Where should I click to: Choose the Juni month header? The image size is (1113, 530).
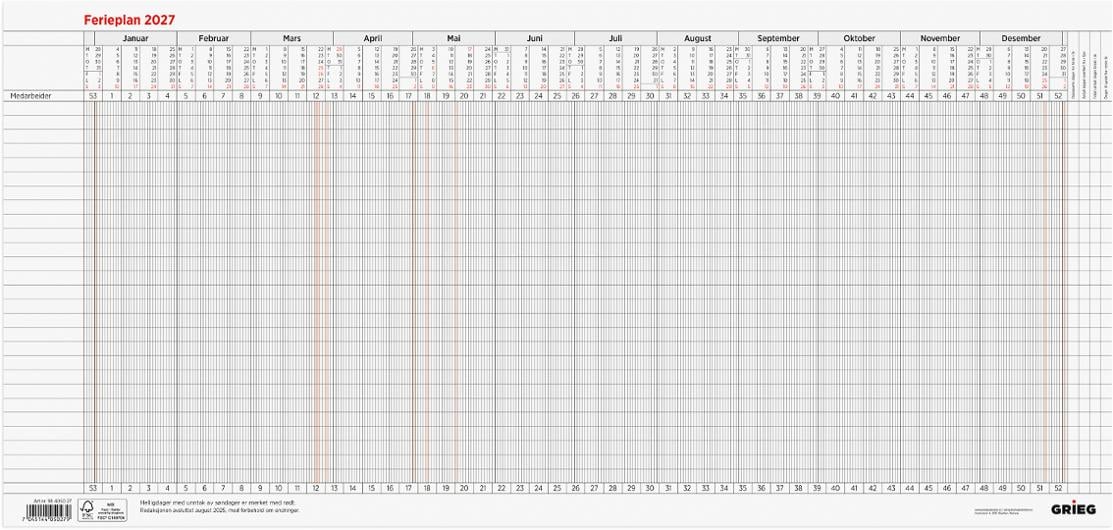pyautogui.click(x=534, y=38)
